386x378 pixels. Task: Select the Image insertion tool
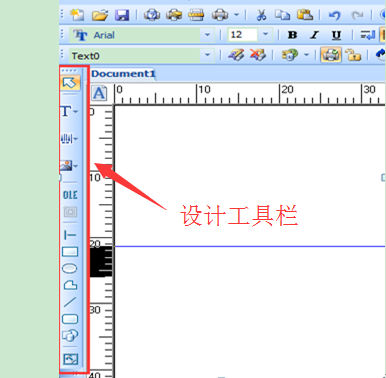click(66, 165)
